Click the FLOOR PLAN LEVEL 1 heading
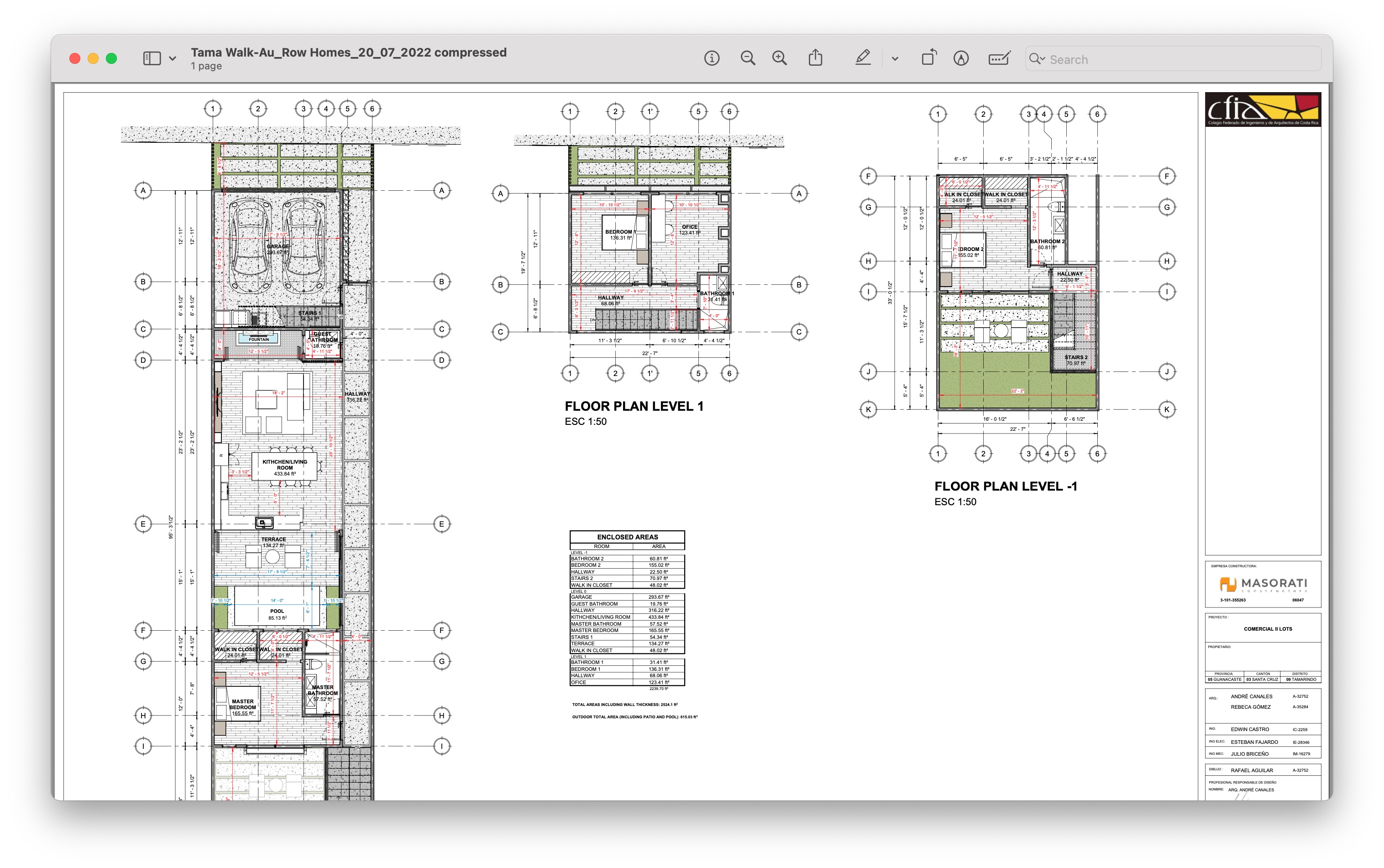This screenshot has width=1384, height=868. point(634,407)
